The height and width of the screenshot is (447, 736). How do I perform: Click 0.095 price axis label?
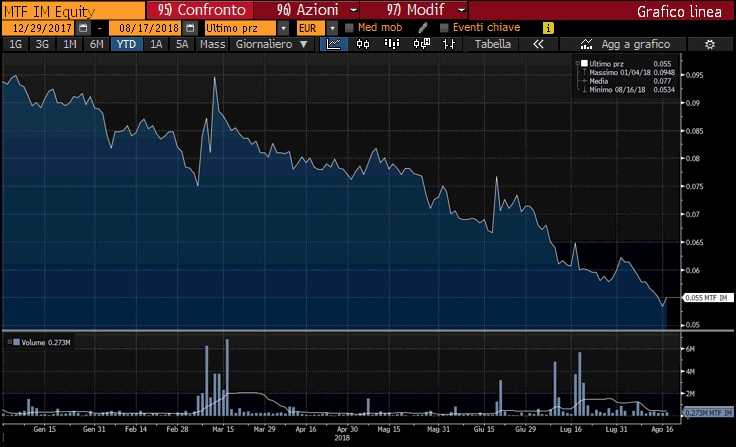[695, 75]
